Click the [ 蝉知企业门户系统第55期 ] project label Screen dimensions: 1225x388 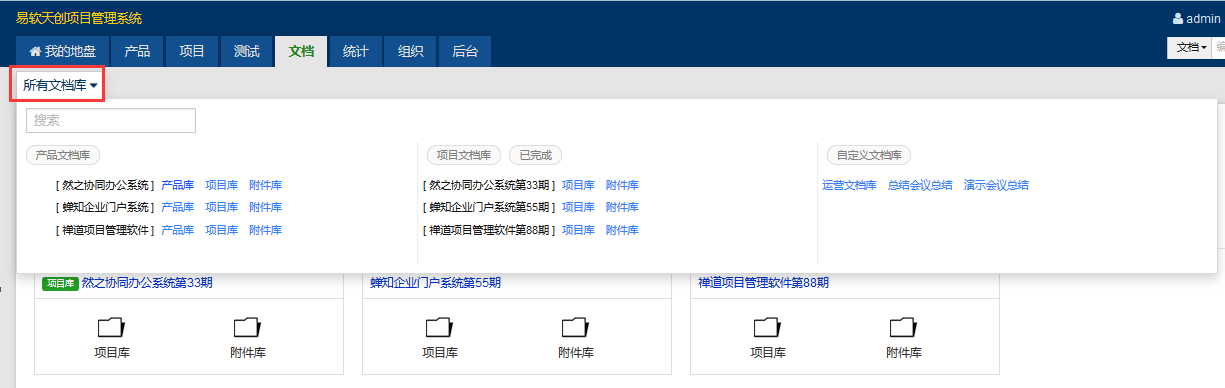tap(490, 207)
